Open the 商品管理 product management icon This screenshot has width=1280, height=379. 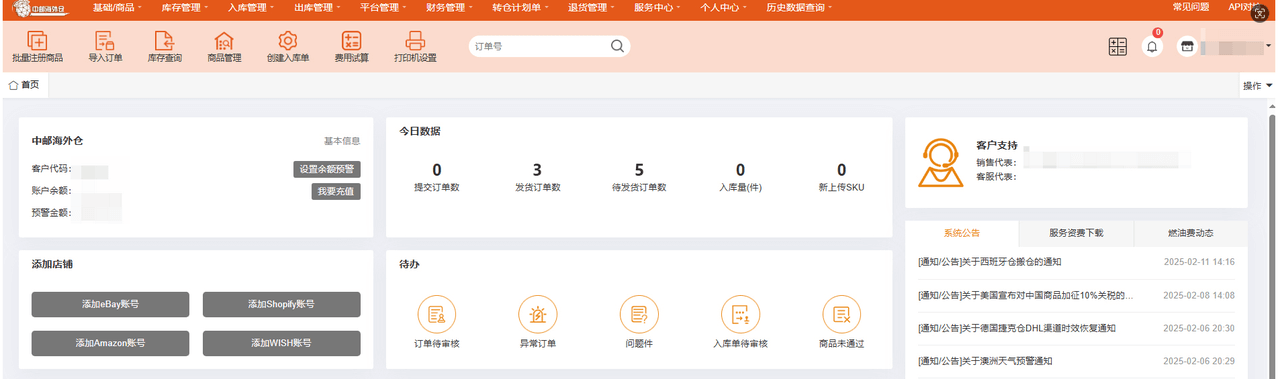224,41
